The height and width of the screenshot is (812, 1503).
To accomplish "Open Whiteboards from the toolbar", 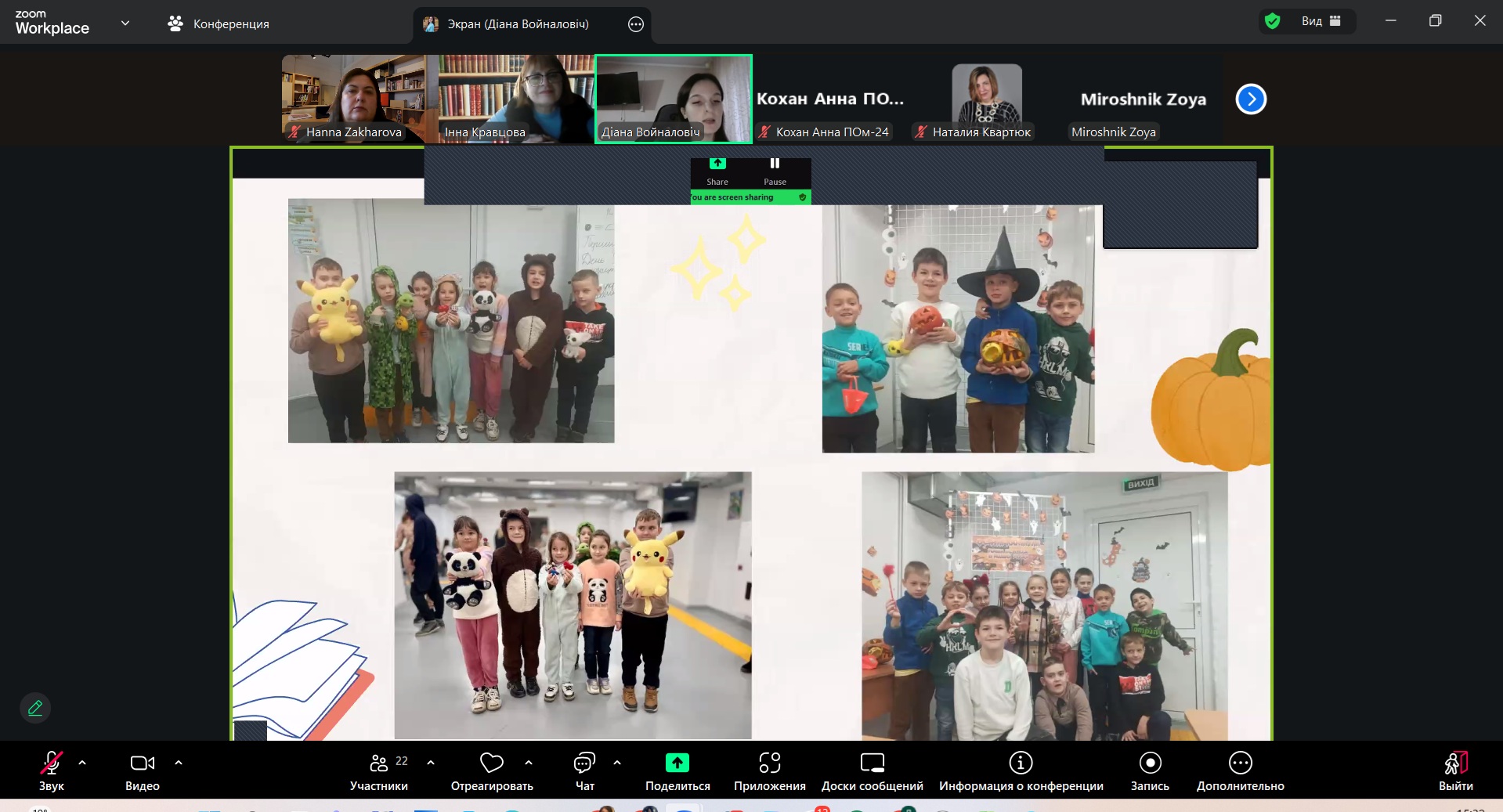I will pos(872,772).
